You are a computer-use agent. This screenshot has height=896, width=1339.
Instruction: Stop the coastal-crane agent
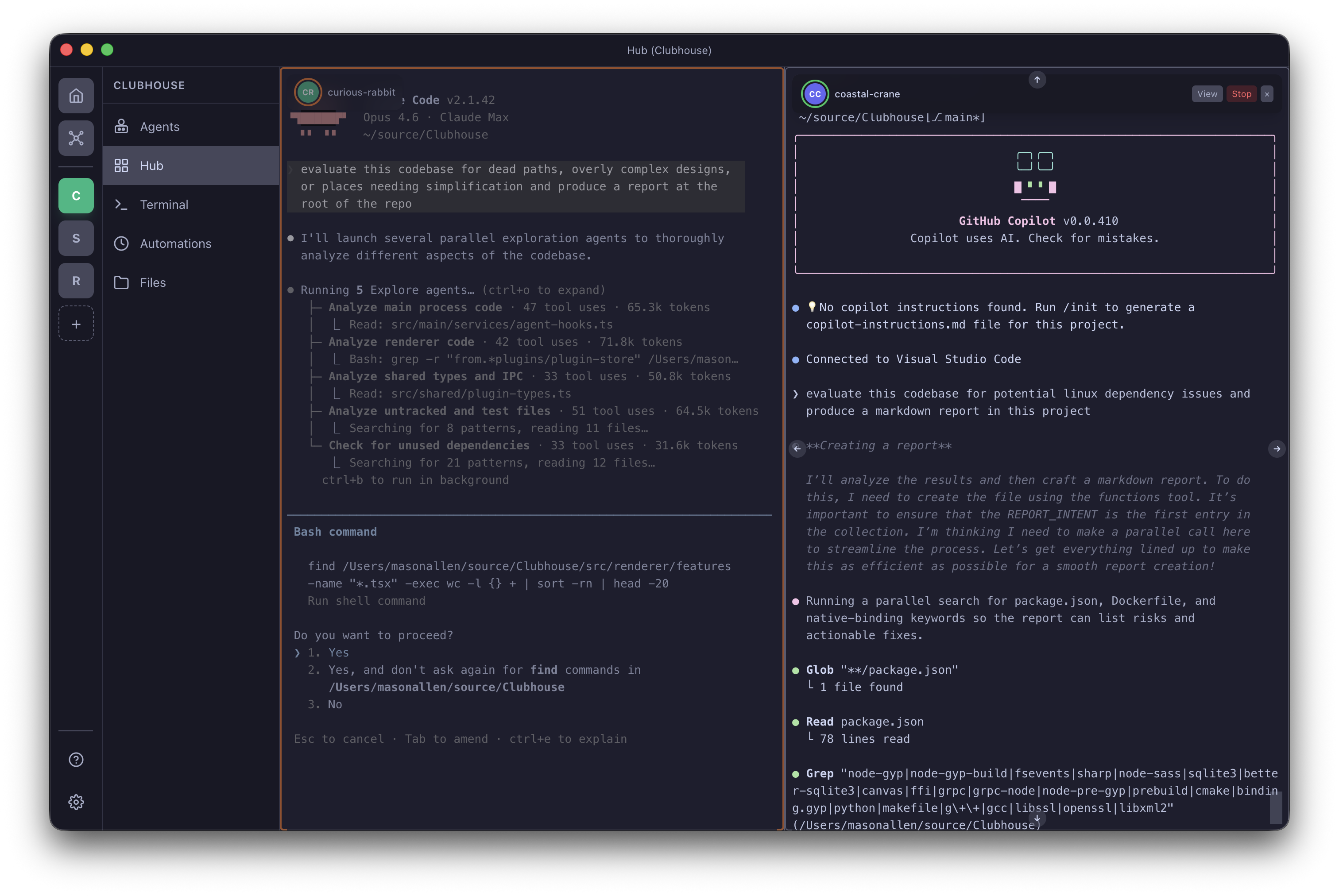pyautogui.click(x=1241, y=94)
